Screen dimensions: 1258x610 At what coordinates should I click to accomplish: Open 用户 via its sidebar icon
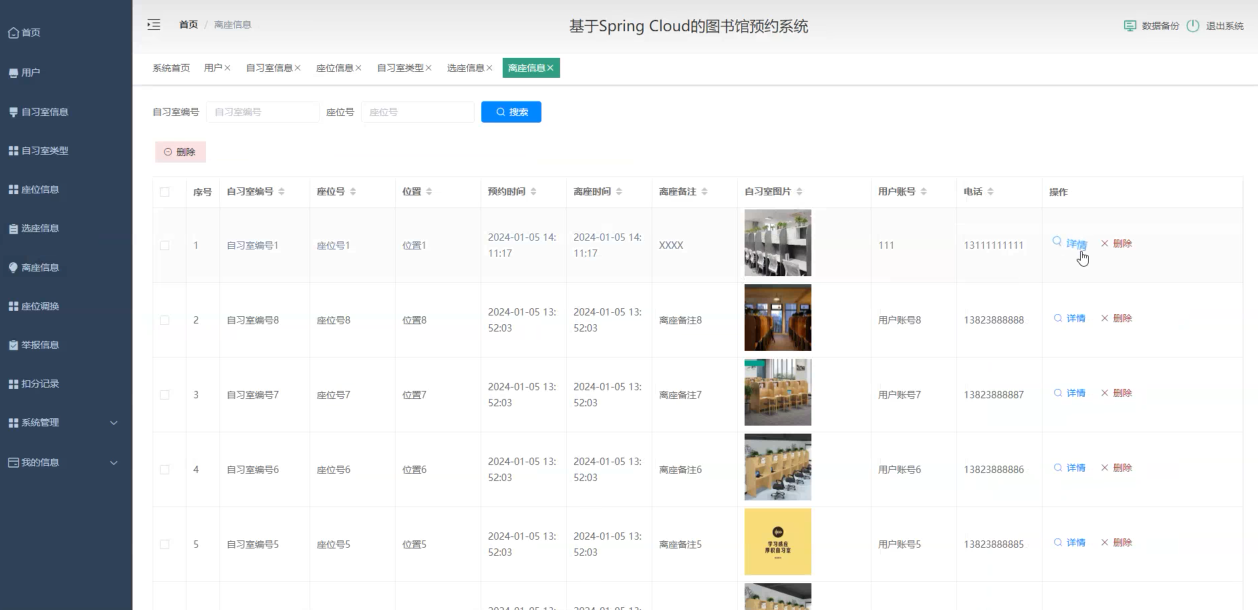13,73
